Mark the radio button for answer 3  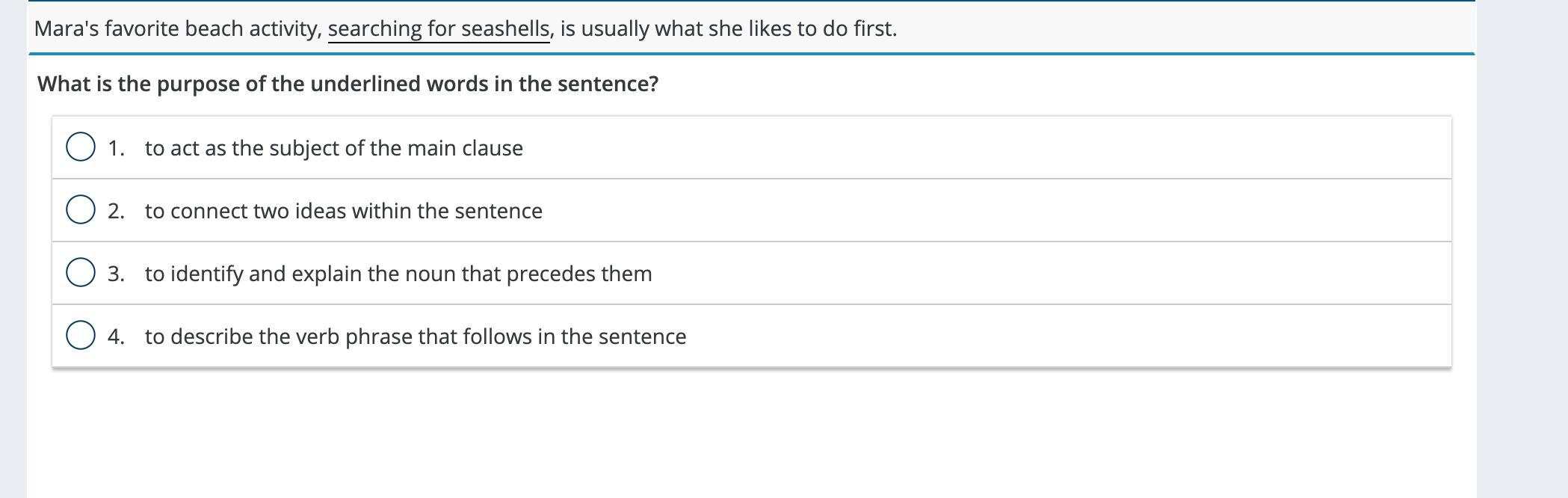coord(81,273)
